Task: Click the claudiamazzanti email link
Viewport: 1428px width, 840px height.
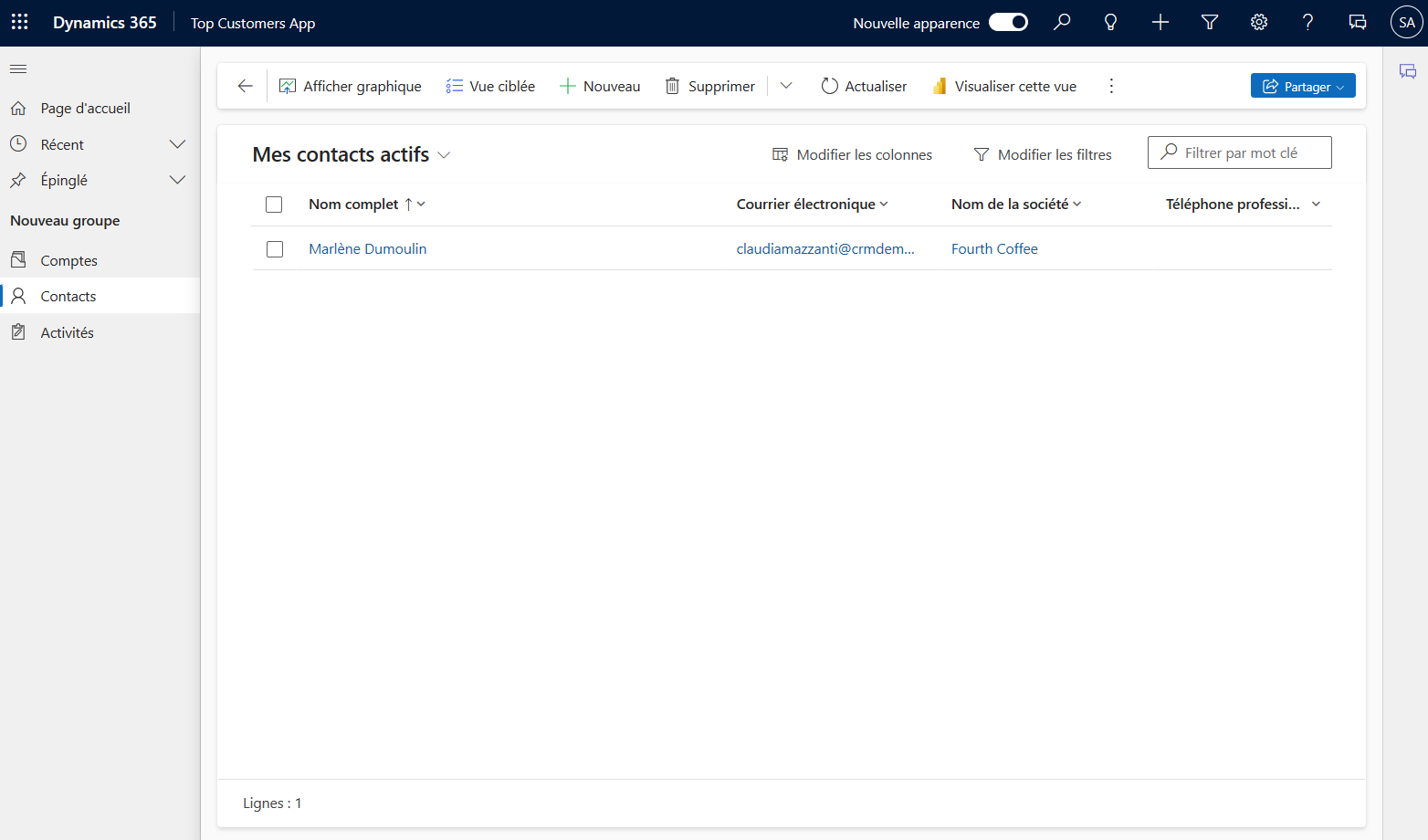Action: pos(825,248)
